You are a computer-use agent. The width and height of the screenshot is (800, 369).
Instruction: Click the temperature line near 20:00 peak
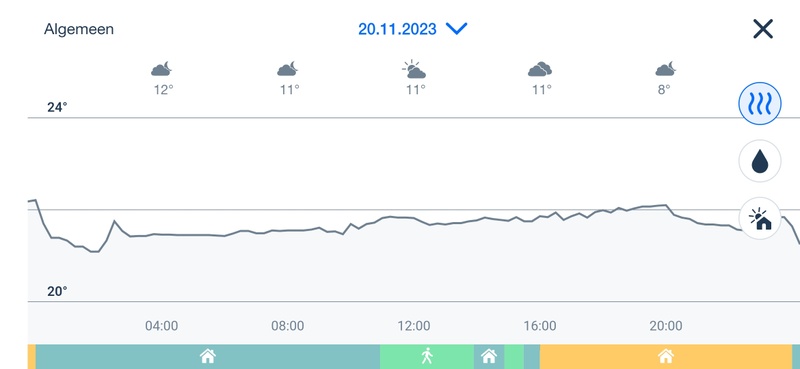tap(663, 205)
